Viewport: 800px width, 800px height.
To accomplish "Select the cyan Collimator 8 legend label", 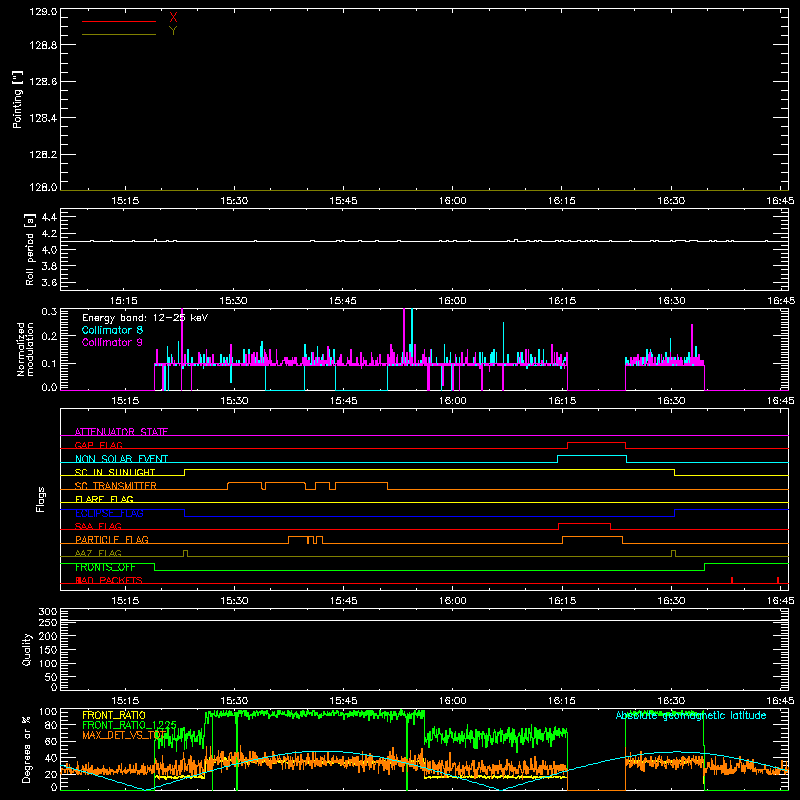I will click(x=112, y=330).
